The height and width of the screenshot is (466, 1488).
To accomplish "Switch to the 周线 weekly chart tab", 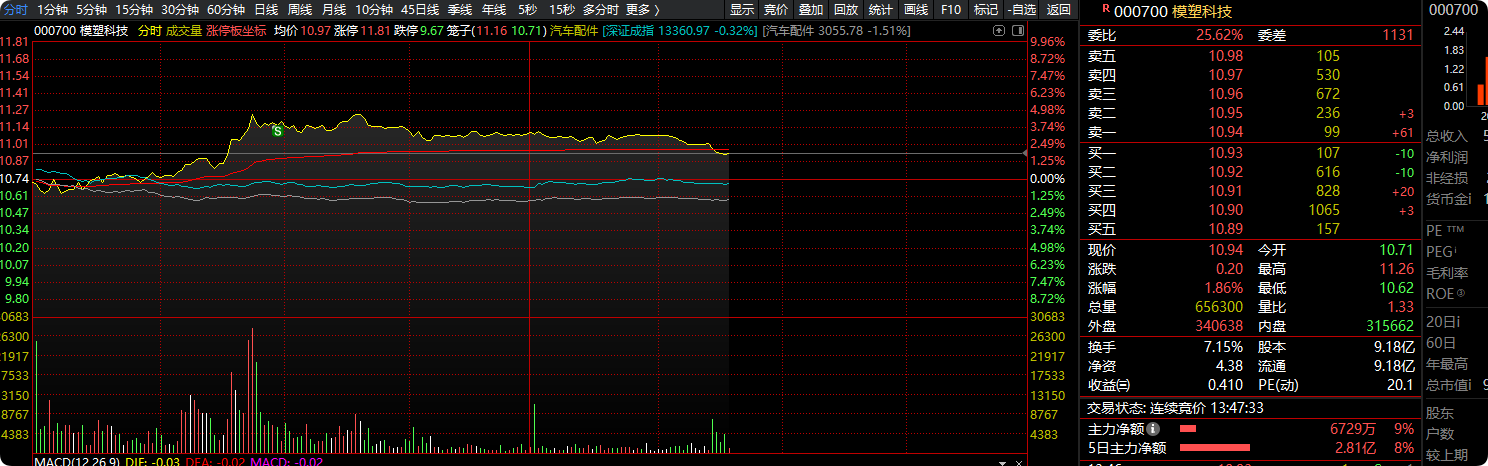I will [x=300, y=9].
